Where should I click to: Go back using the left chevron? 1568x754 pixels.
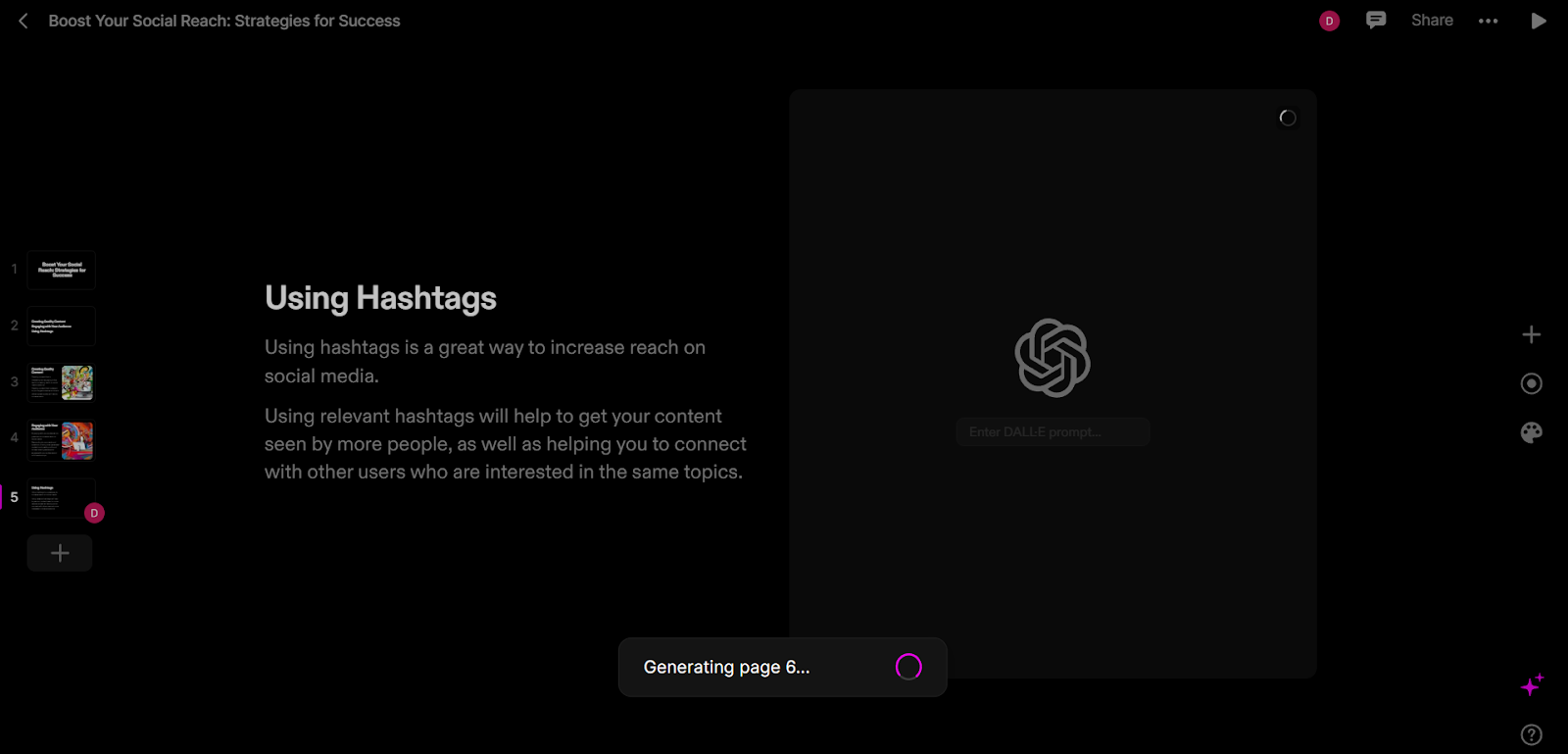[x=24, y=21]
